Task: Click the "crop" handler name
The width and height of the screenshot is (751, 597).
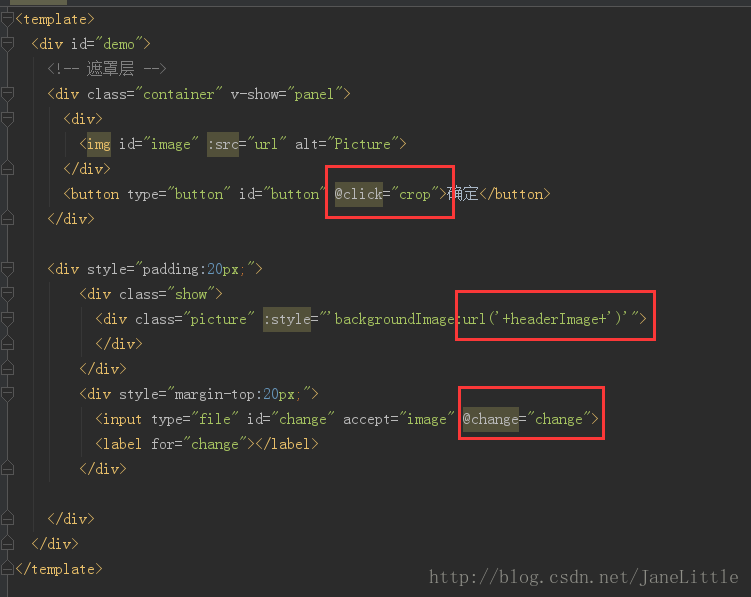Action: coord(415,194)
